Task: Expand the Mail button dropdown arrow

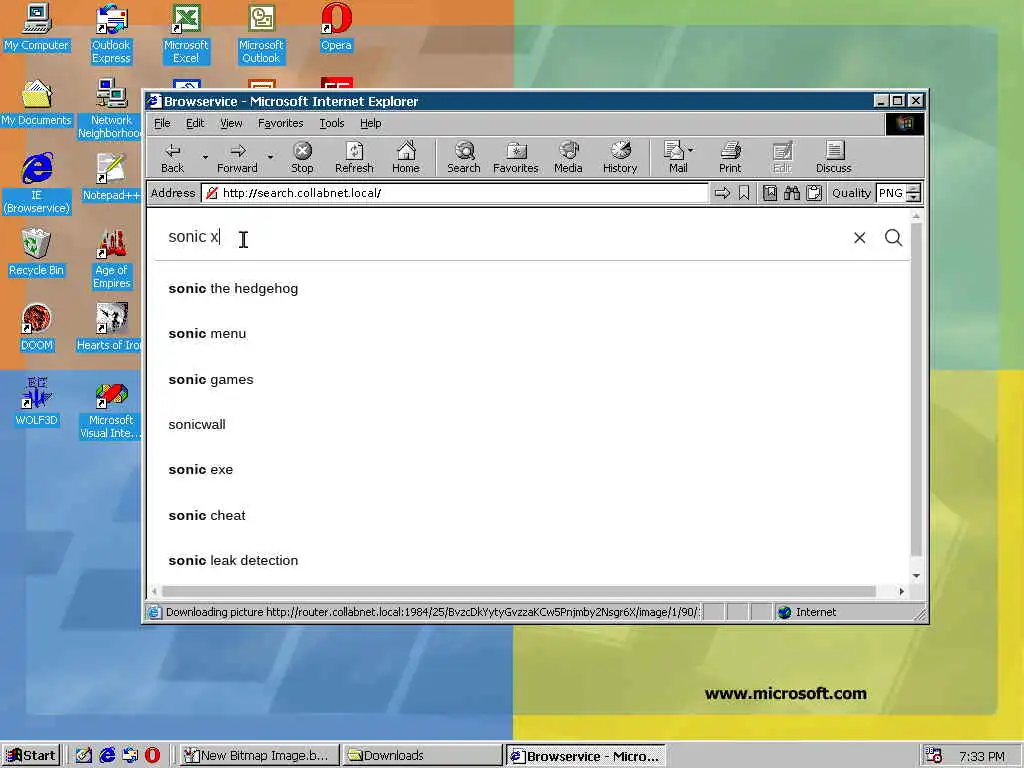Action: click(691, 150)
